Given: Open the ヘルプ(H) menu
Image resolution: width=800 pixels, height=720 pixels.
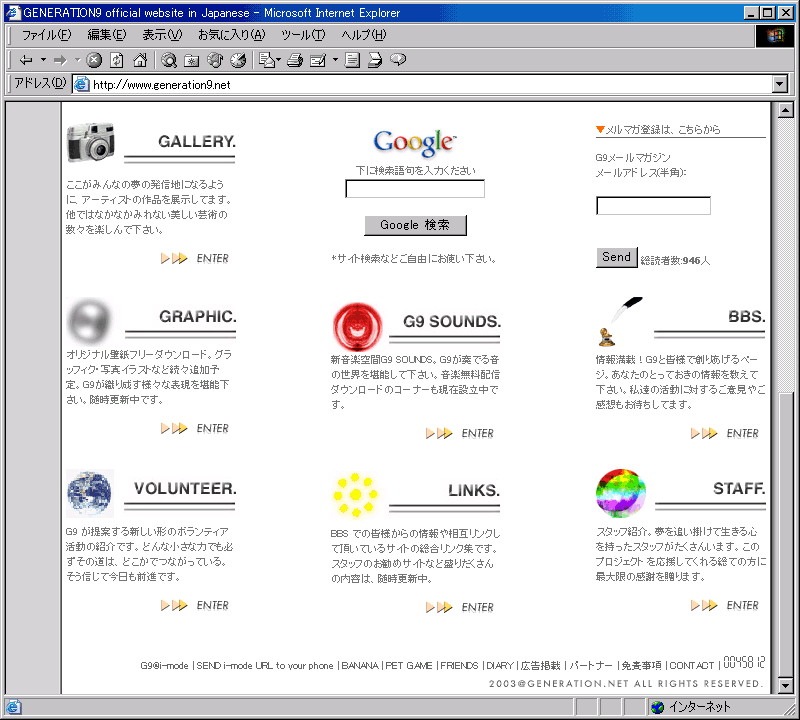Looking at the screenshot, I should click(x=364, y=35).
